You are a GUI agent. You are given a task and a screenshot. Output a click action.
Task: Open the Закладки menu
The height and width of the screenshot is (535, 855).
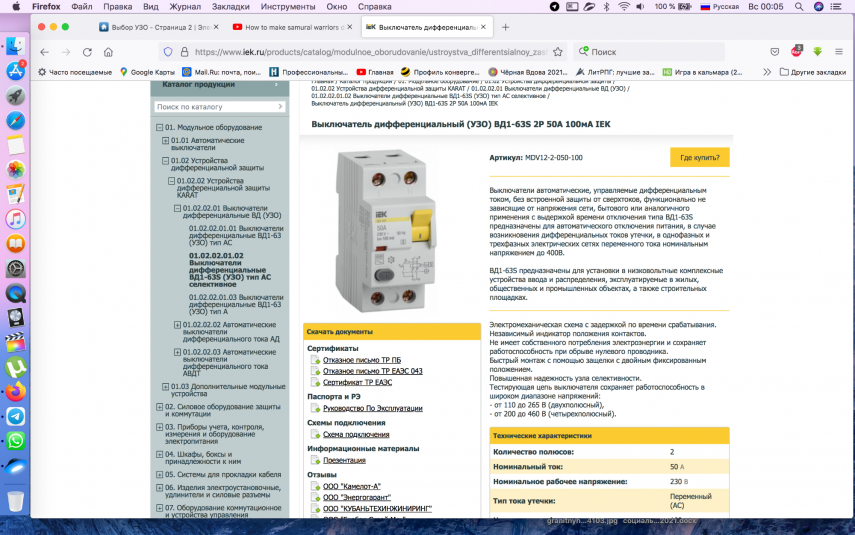click(x=231, y=7)
